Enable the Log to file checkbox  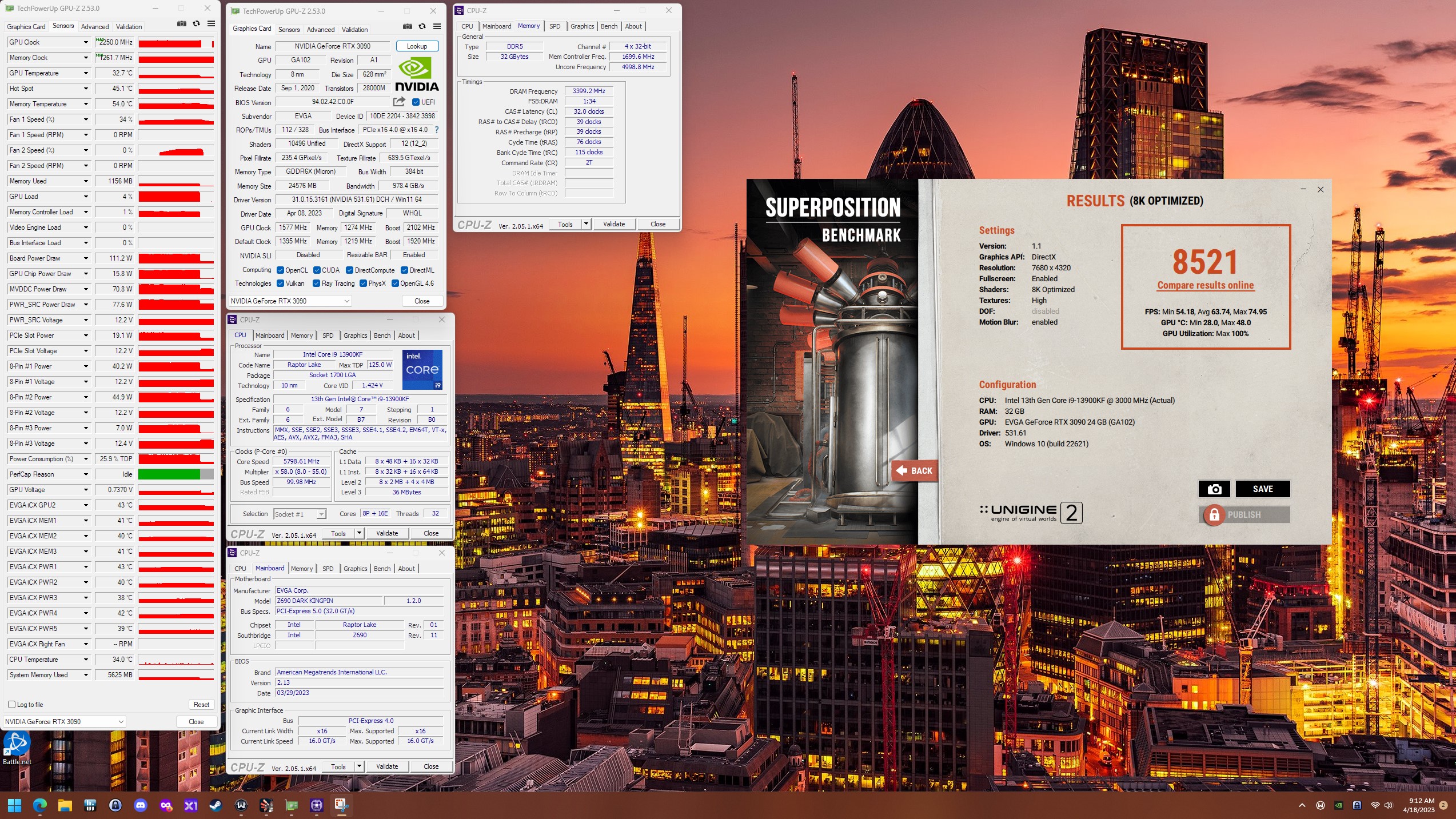(x=11, y=705)
